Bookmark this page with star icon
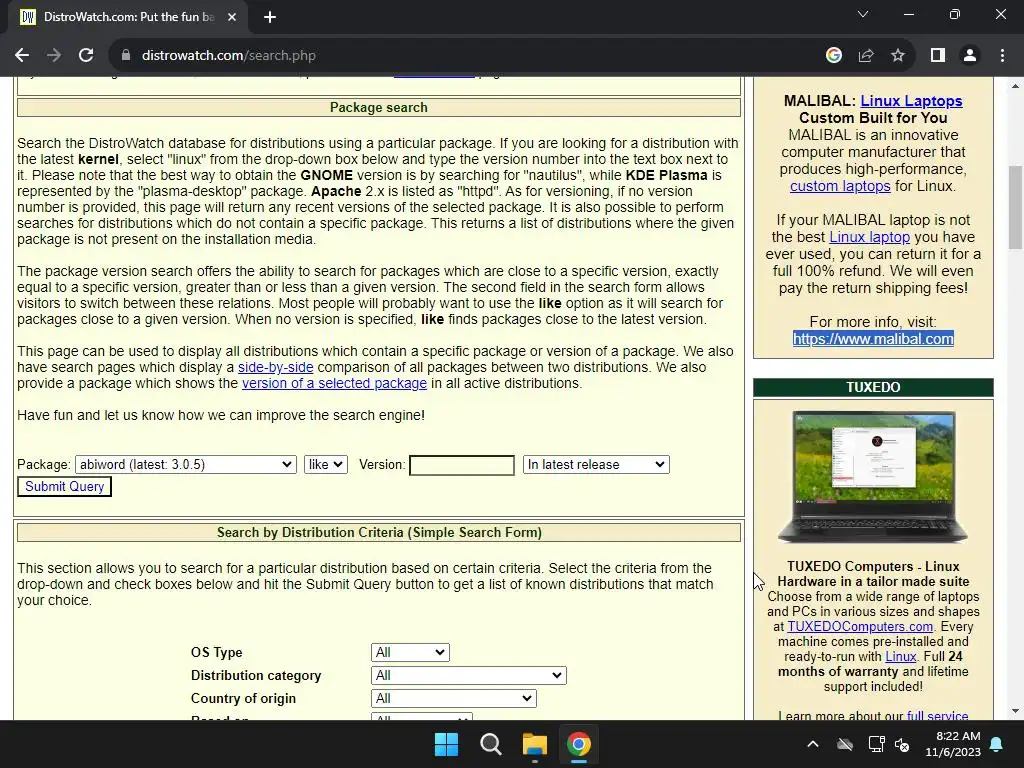 898,56
